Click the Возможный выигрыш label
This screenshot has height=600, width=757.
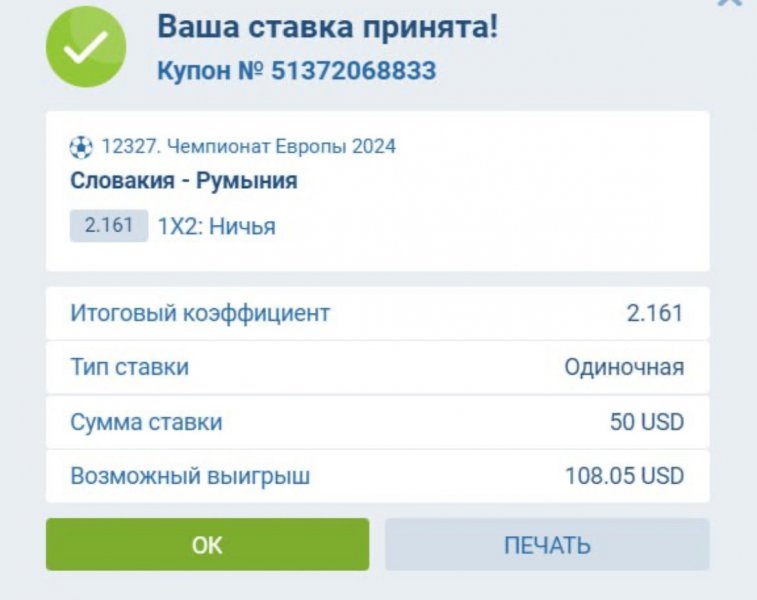point(190,476)
